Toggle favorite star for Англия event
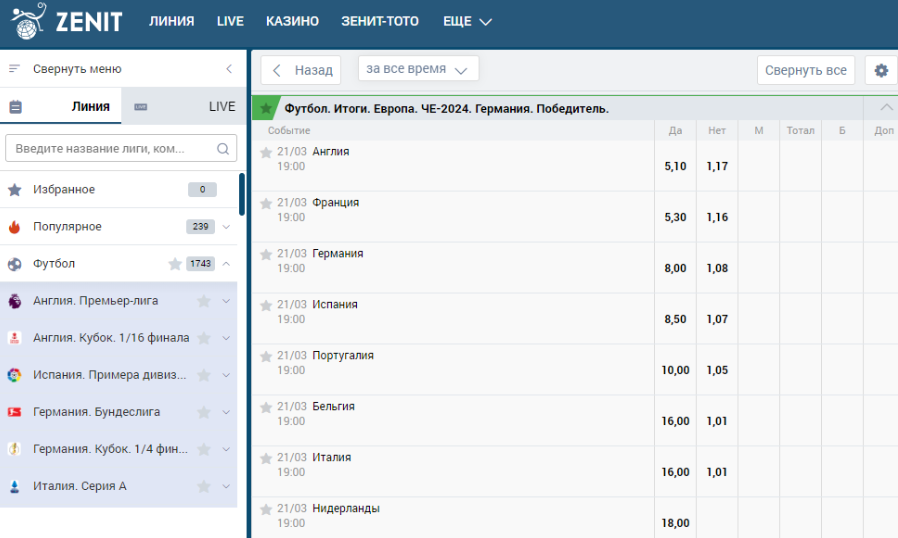This screenshot has width=898, height=538. pyautogui.click(x=266, y=153)
